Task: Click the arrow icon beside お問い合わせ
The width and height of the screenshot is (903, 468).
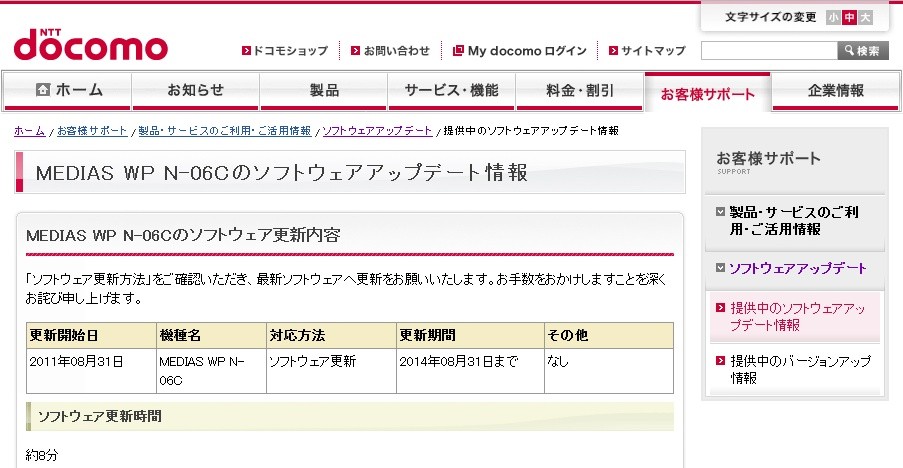Action: pyautogui.click(x=355, y=51)
